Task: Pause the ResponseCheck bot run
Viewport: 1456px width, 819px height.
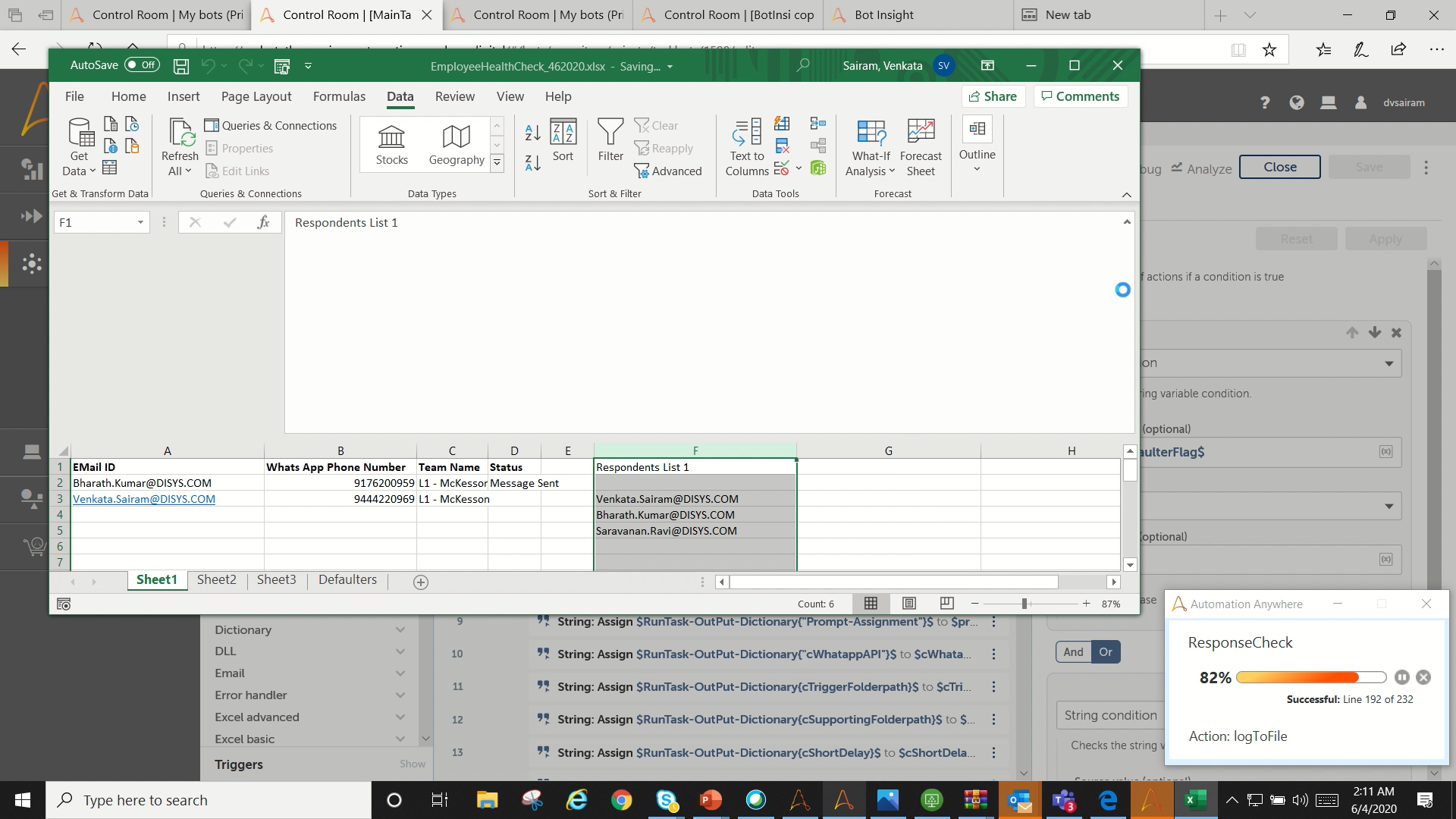Action: point(1401,677)
